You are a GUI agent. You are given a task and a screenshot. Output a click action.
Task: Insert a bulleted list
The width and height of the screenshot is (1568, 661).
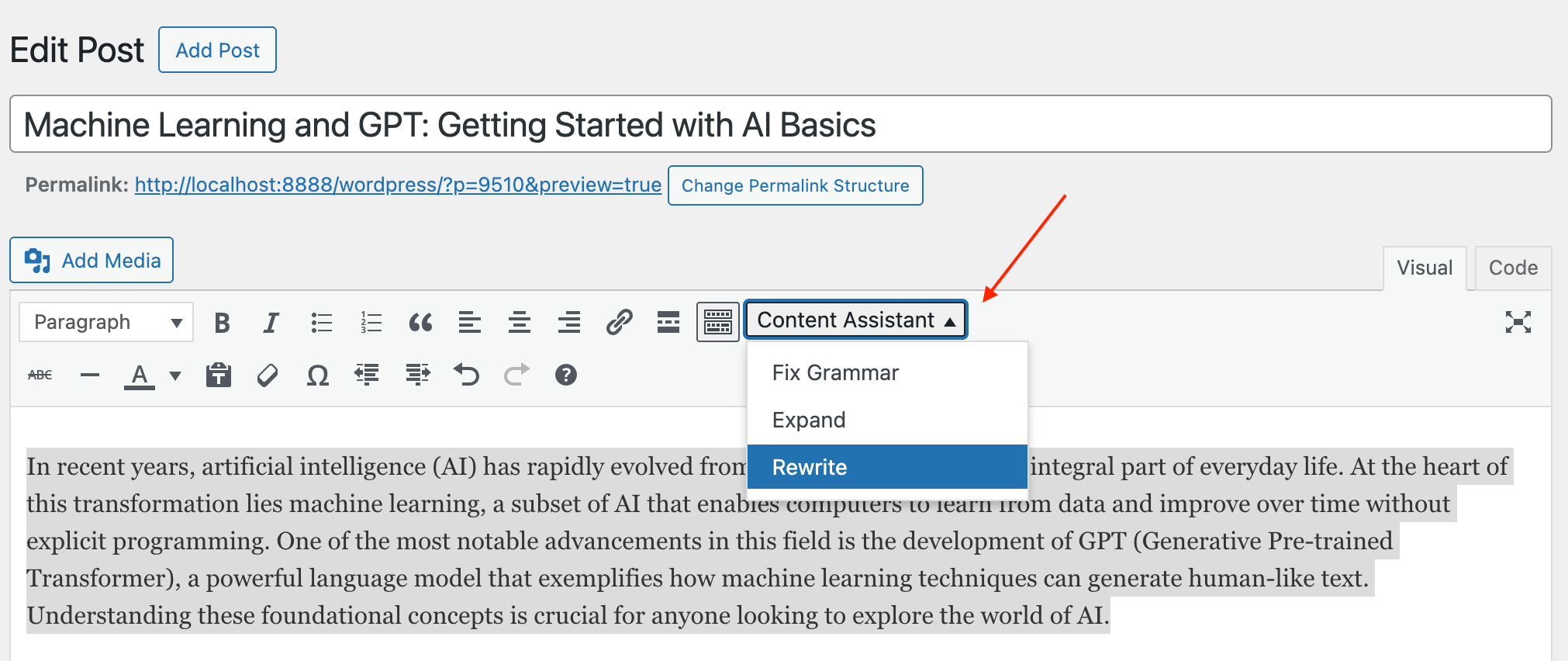[321, 322]
